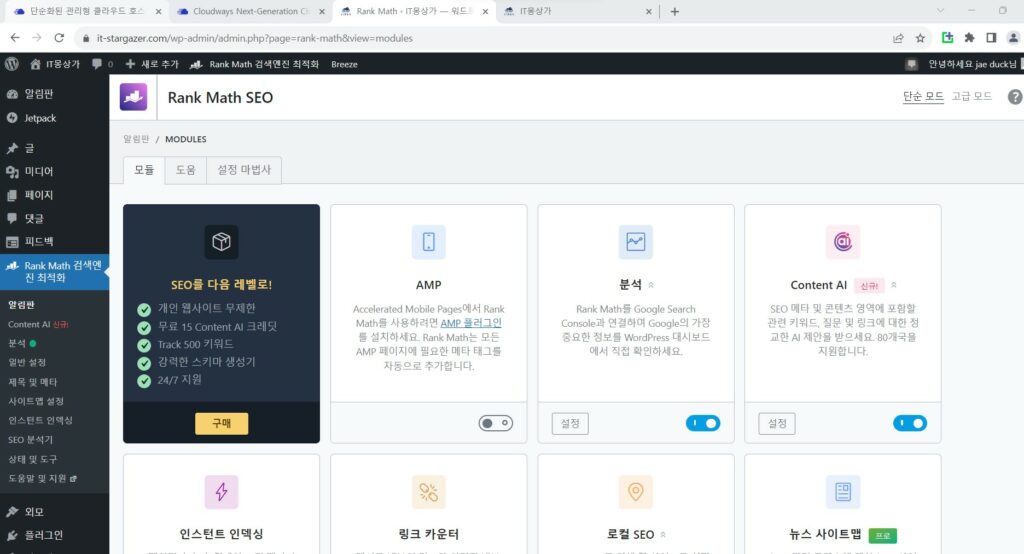Click the share page icon in address bar
Viewport: 1024px width, 554px height.
[x=898, y=38]
